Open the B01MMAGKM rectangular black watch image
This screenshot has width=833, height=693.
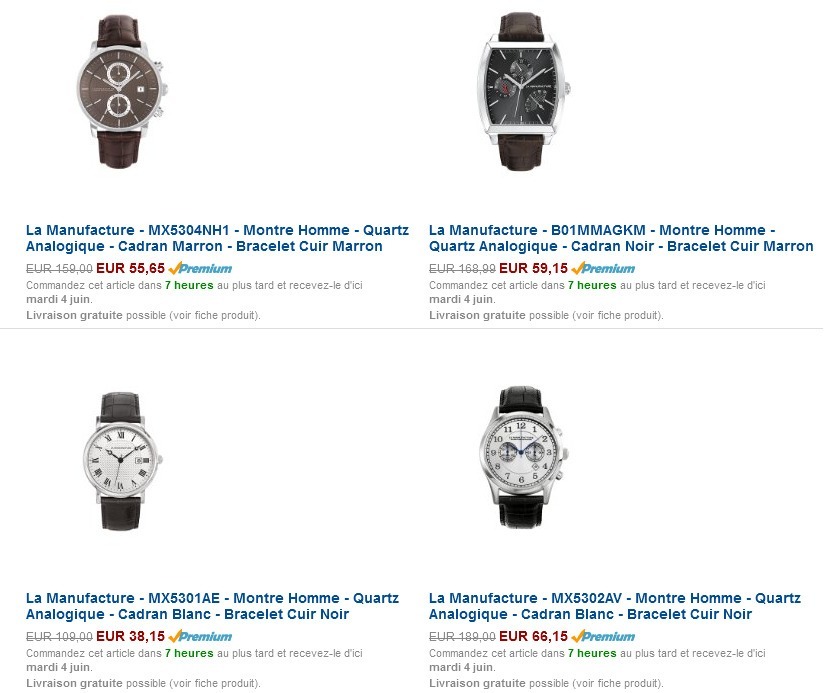pyautogui.click(x=524, y=91)
